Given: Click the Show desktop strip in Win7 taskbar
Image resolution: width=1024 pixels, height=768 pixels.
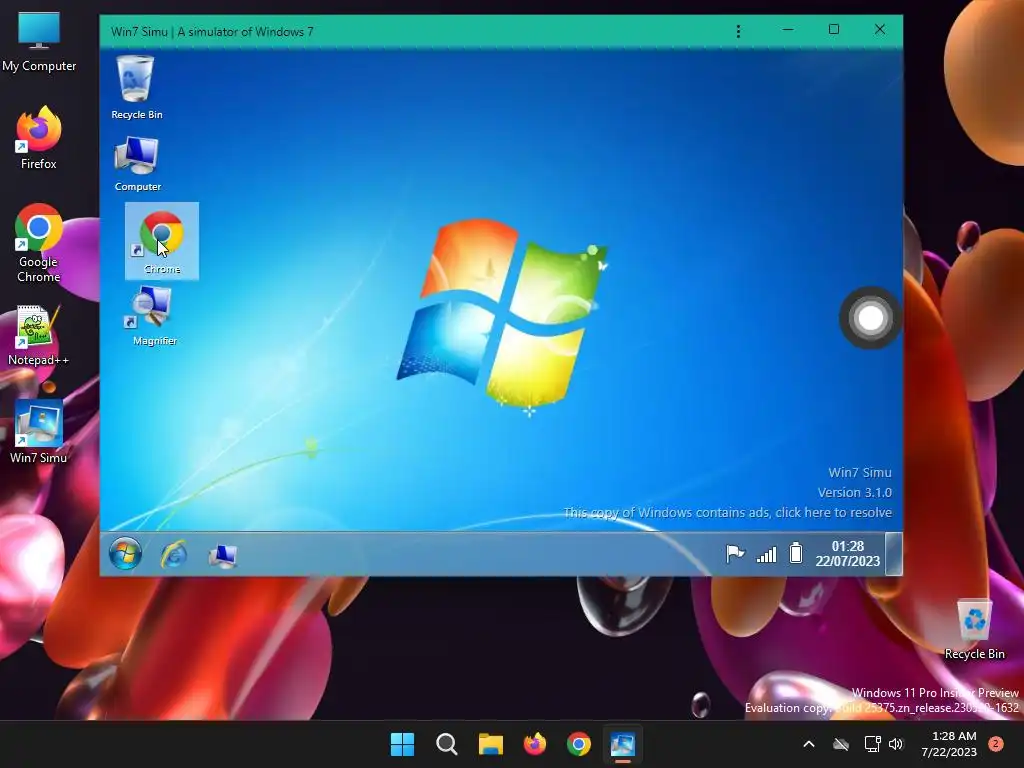Looking at the screenshot, I should point(893,554).
